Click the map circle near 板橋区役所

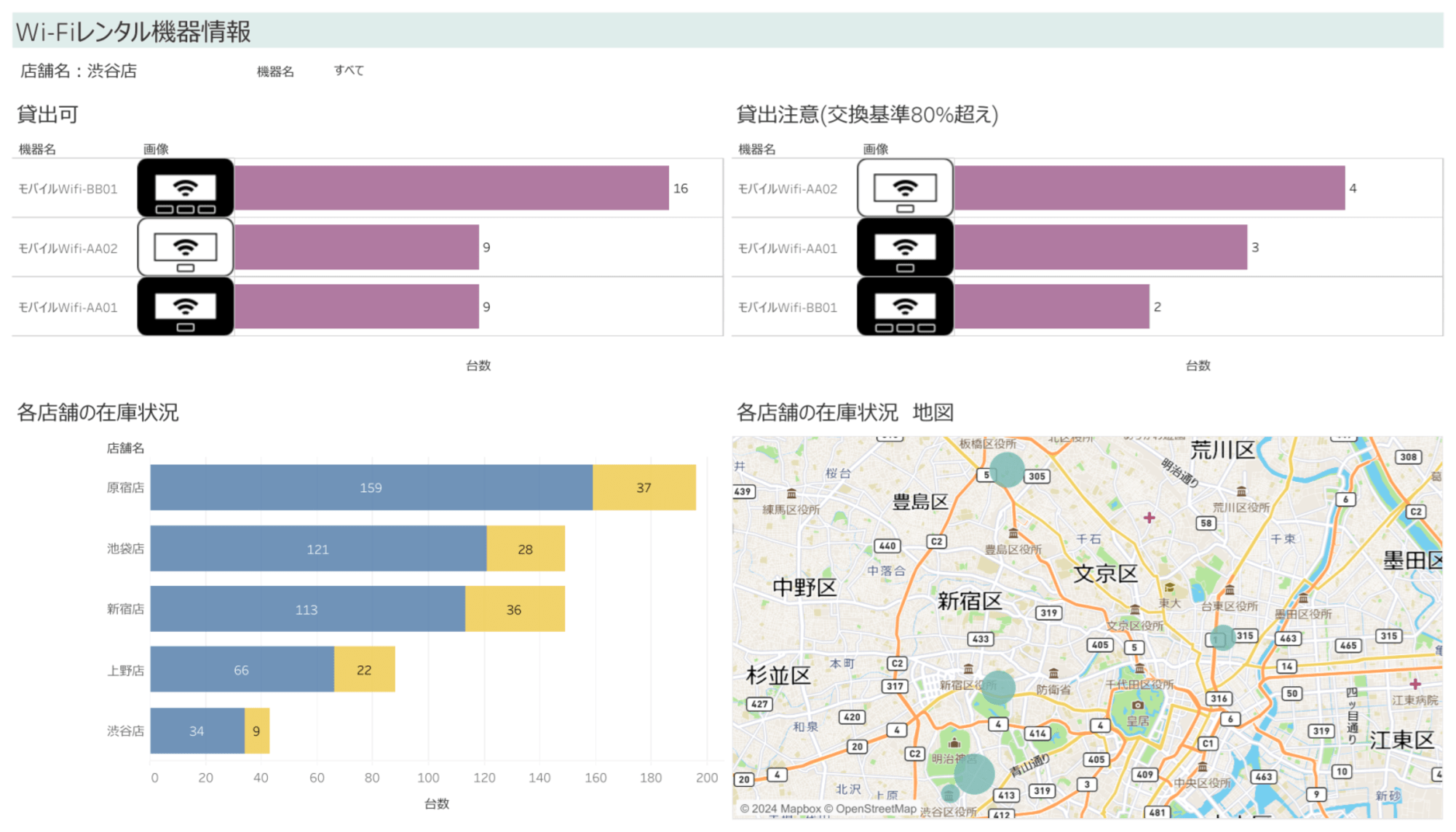tap(1007, 470)
